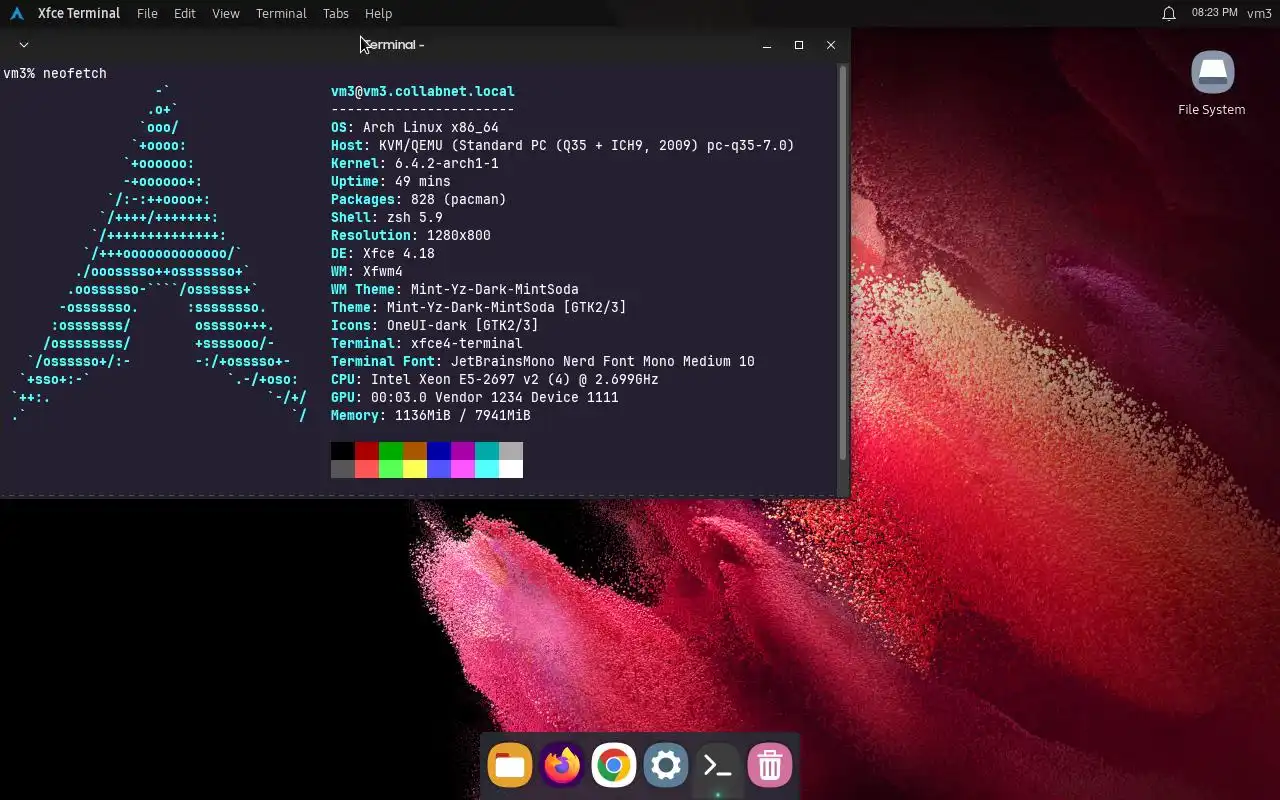
Task: Open the Arch Linux applications menu icon
Action: point(16,13)
